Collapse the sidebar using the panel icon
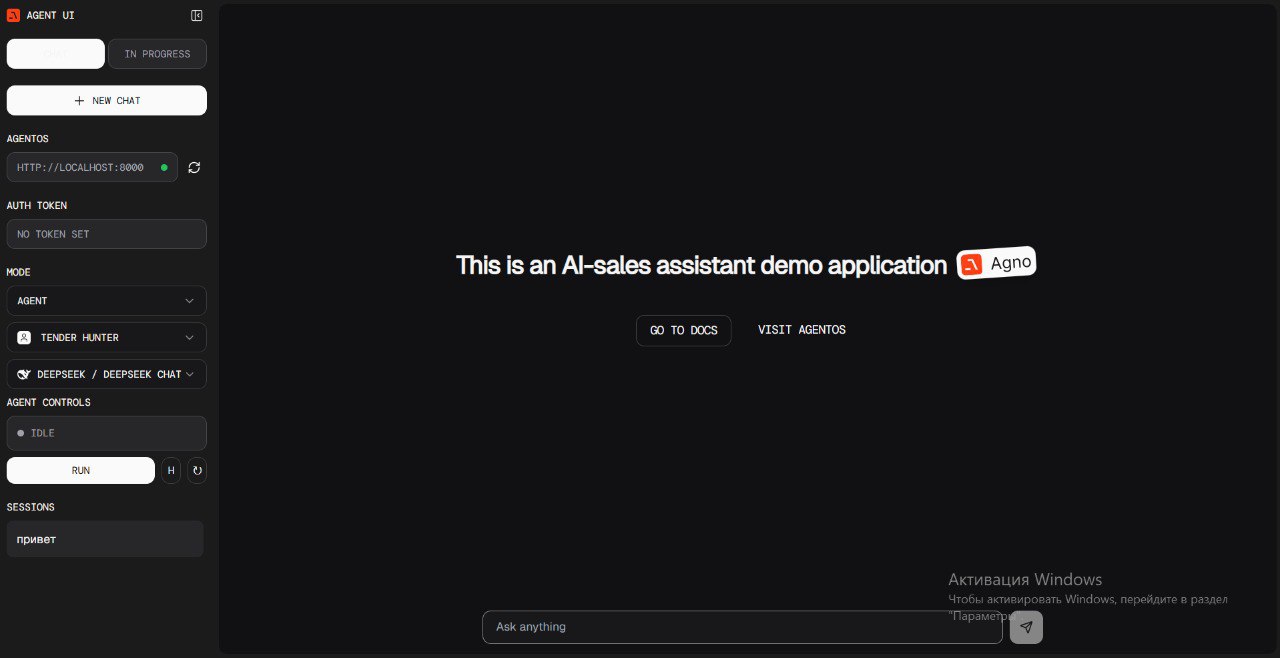The height and width of the screenshot is (658, 1280). tap(196, 16)
